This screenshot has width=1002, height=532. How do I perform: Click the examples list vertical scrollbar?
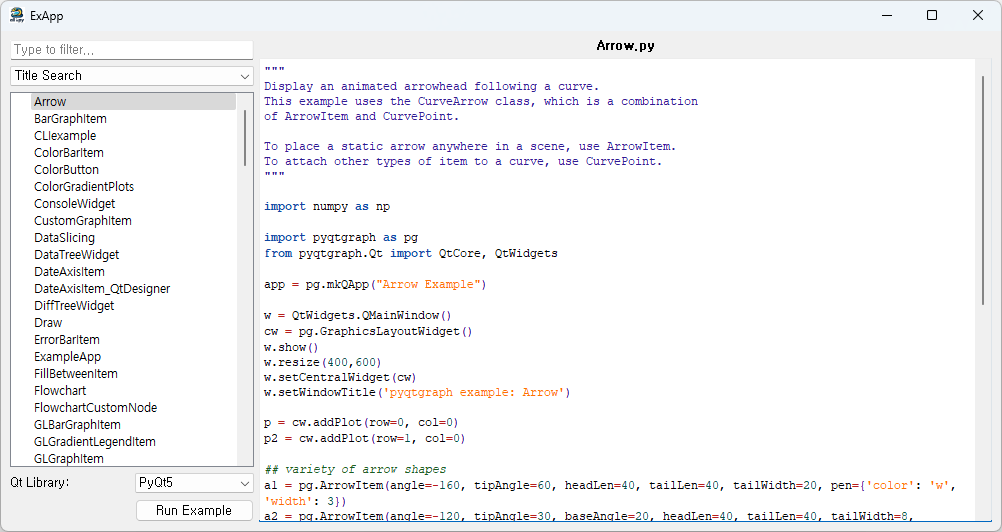(x=245, y=138)
